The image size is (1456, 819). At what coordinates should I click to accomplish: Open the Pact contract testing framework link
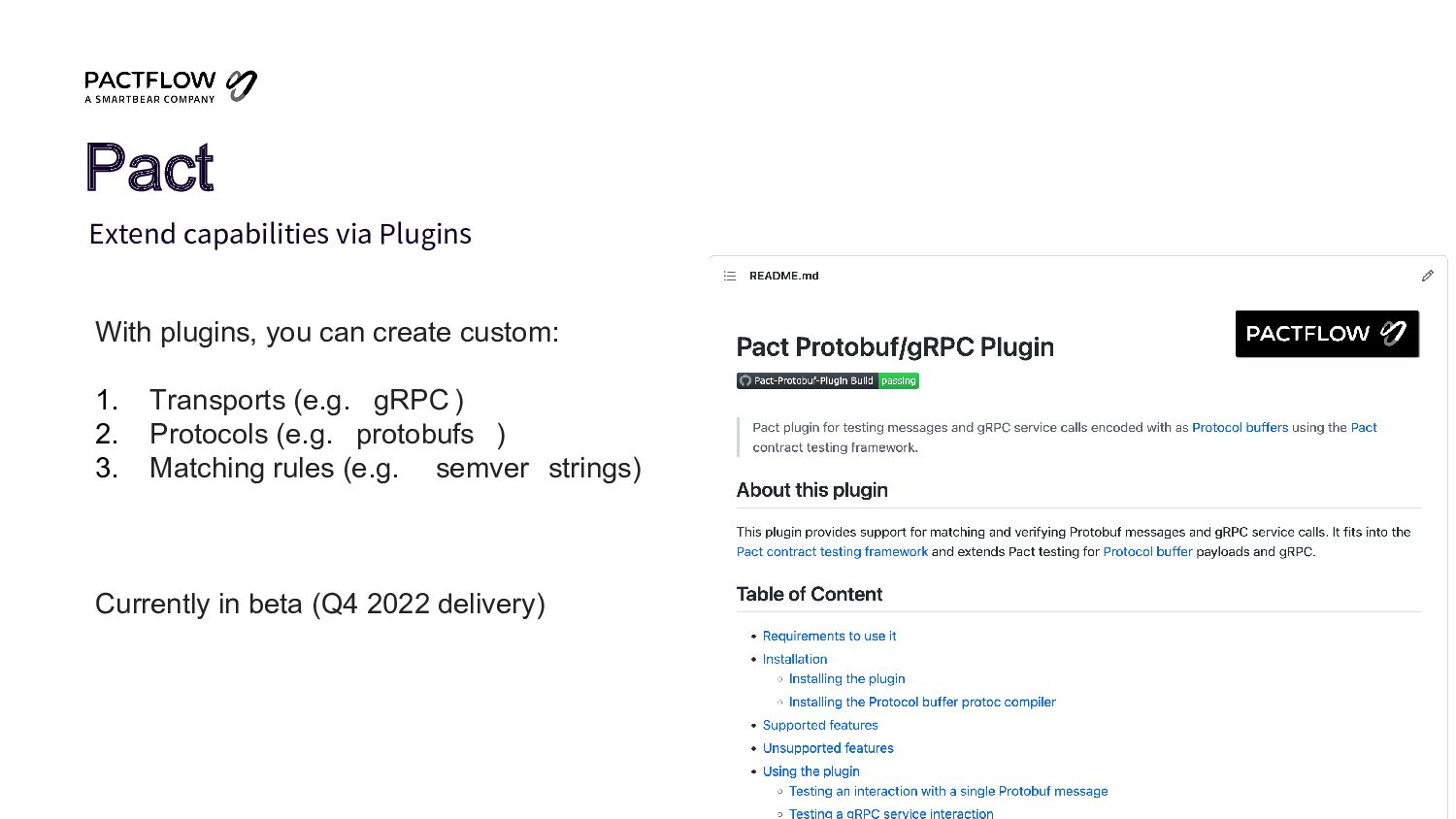[x=832, y=552]
